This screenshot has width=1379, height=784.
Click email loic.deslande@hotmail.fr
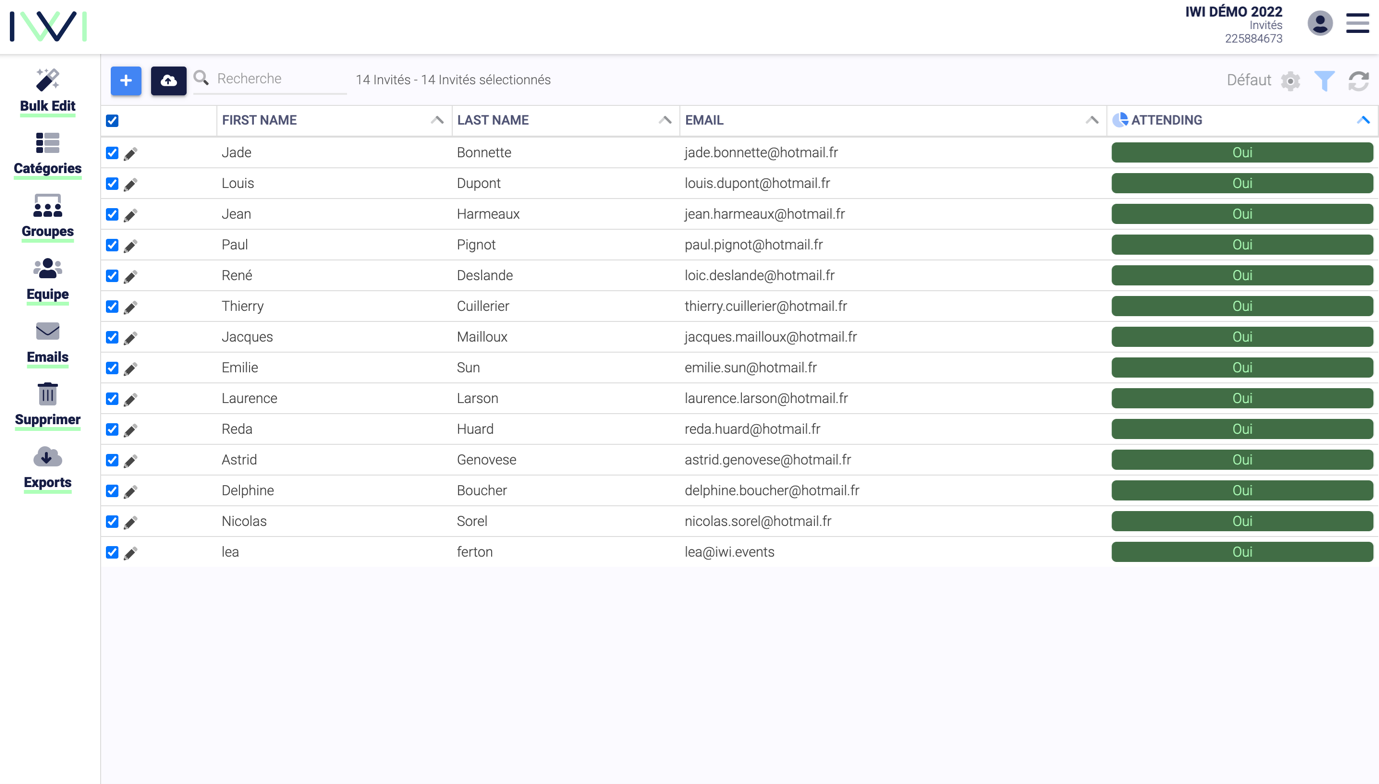(760, 275)
